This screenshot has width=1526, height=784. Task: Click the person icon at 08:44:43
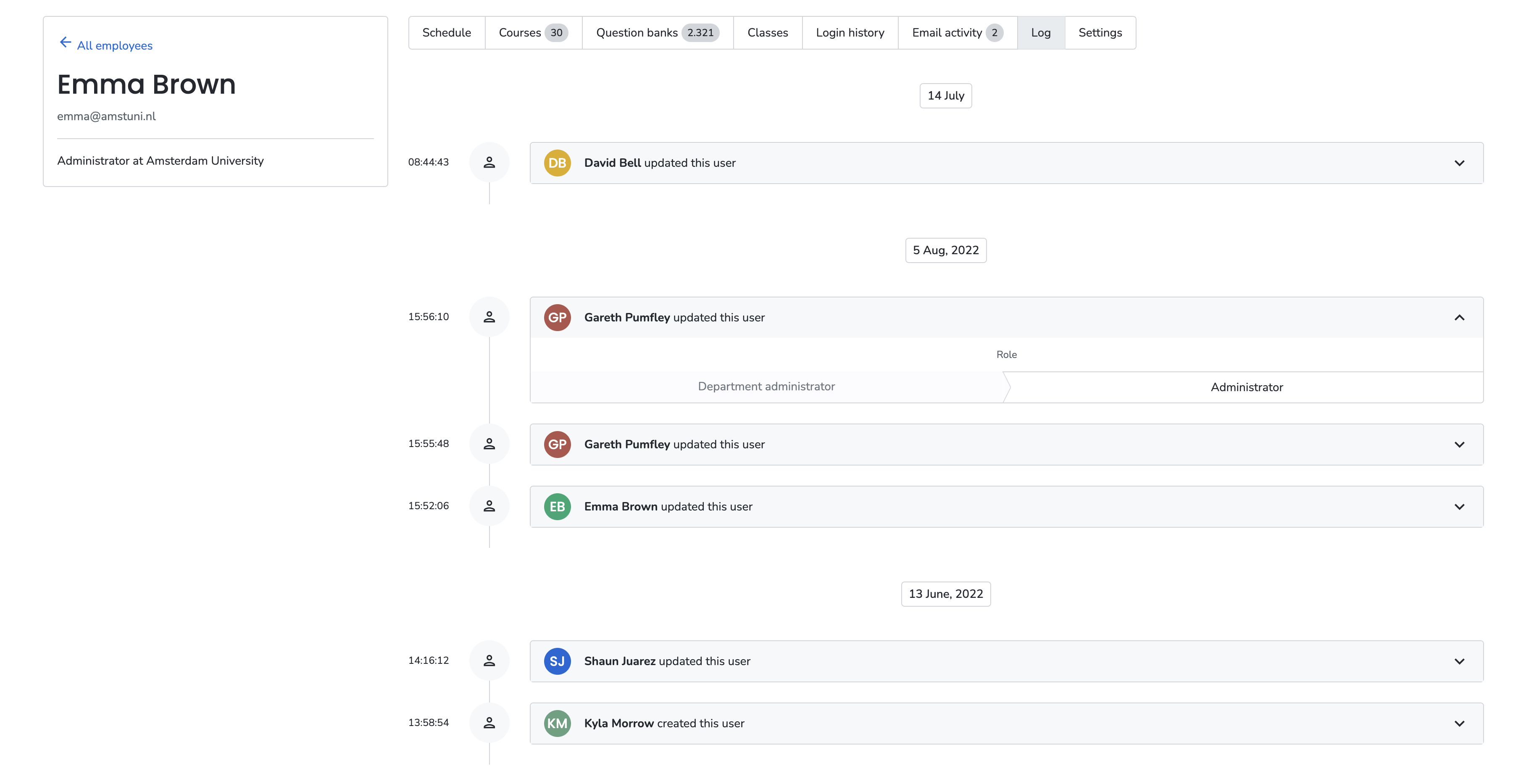[489, 162]
